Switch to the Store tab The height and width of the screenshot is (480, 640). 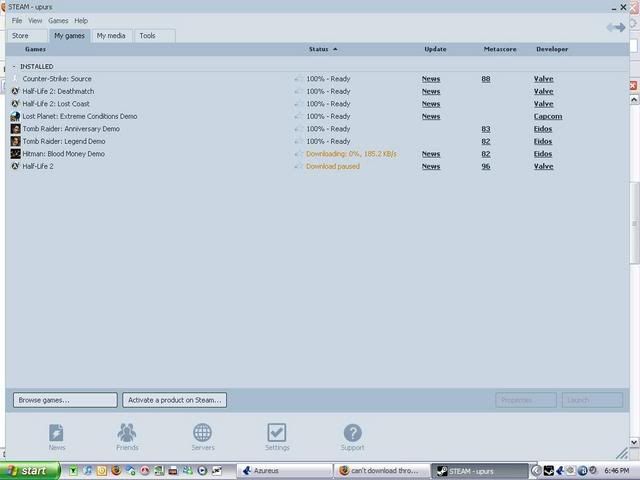[20, 36]
